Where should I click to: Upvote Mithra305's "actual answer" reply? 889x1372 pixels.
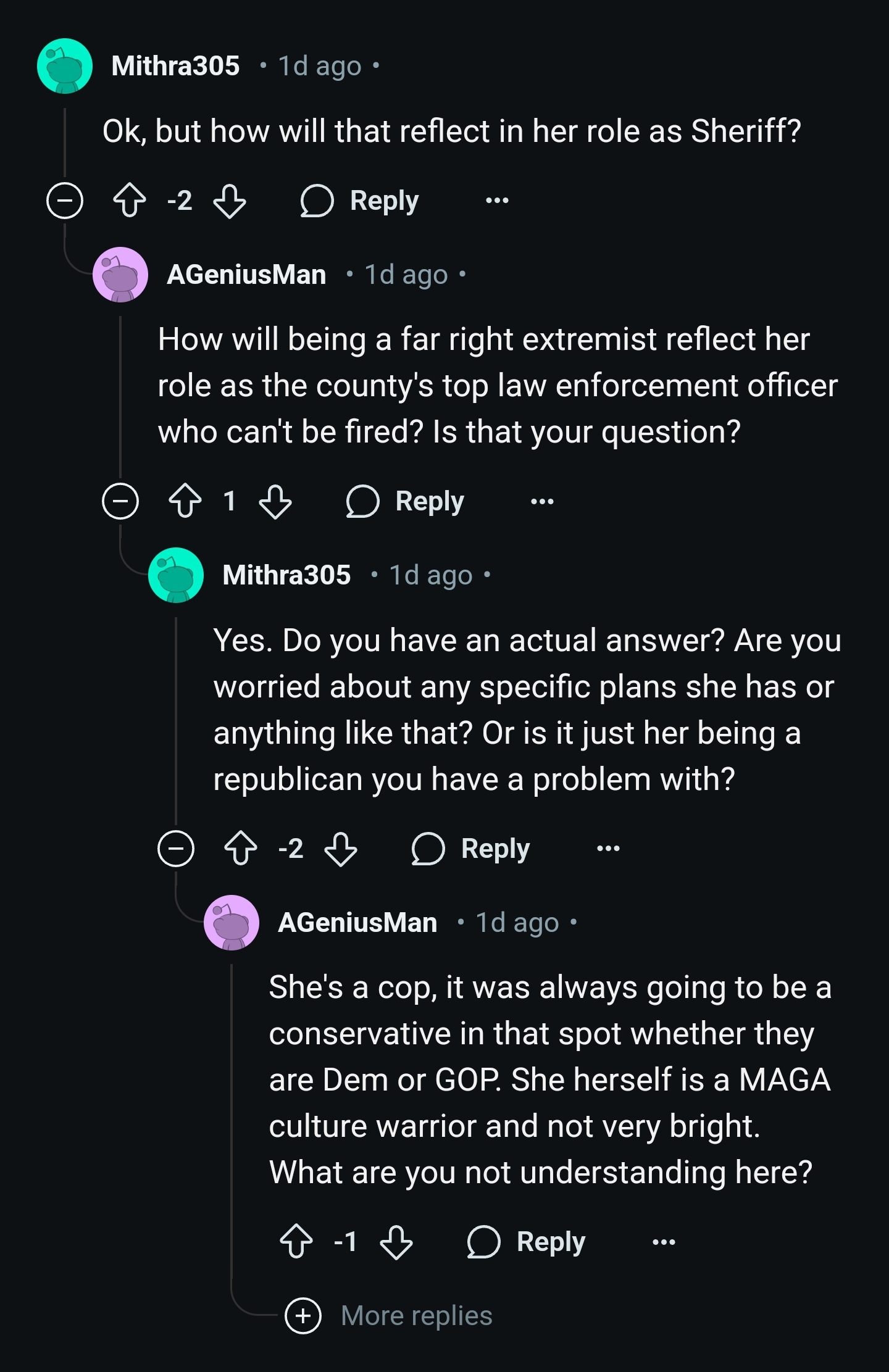[x=241, y=848]
